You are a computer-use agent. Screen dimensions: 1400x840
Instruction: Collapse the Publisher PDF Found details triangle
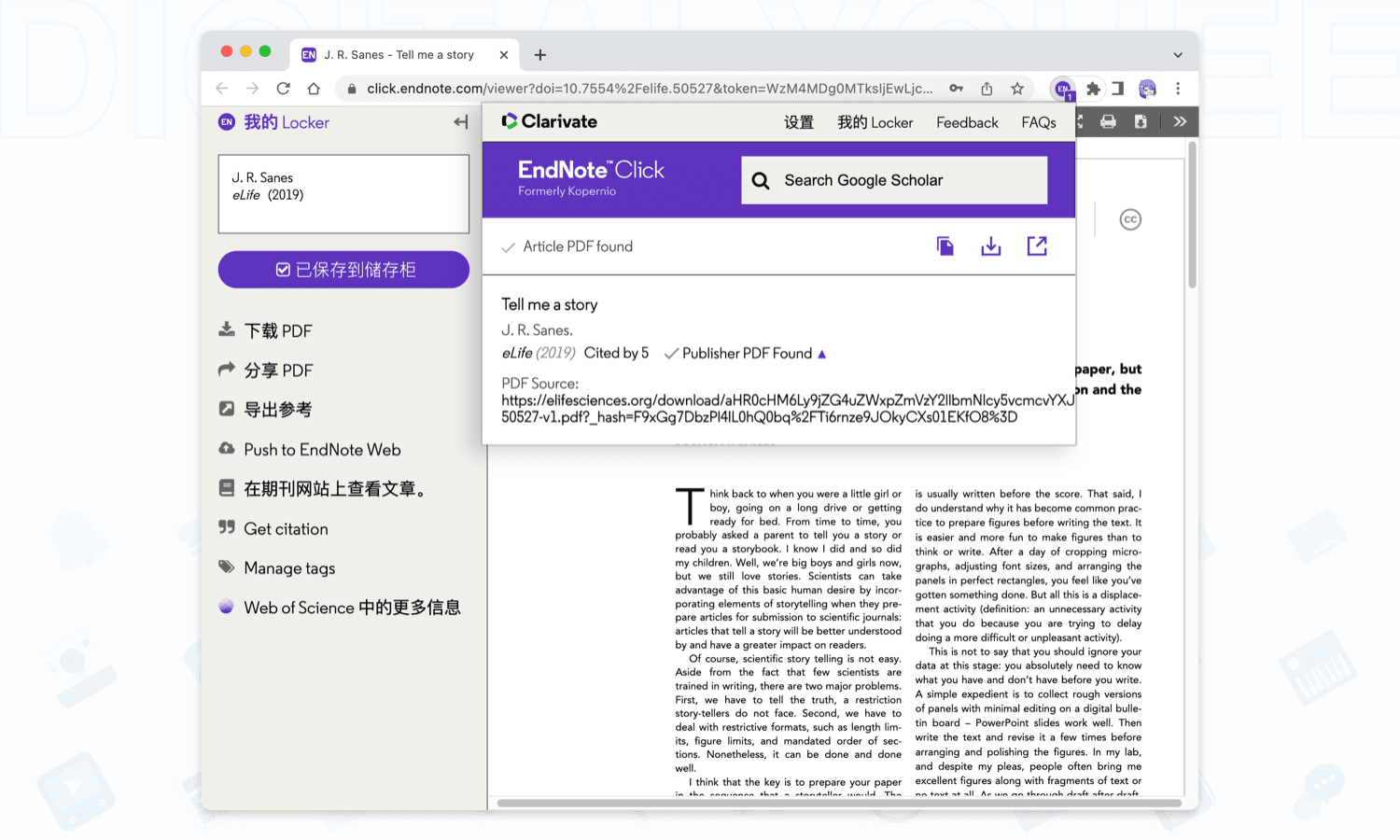tap(821, 353)
